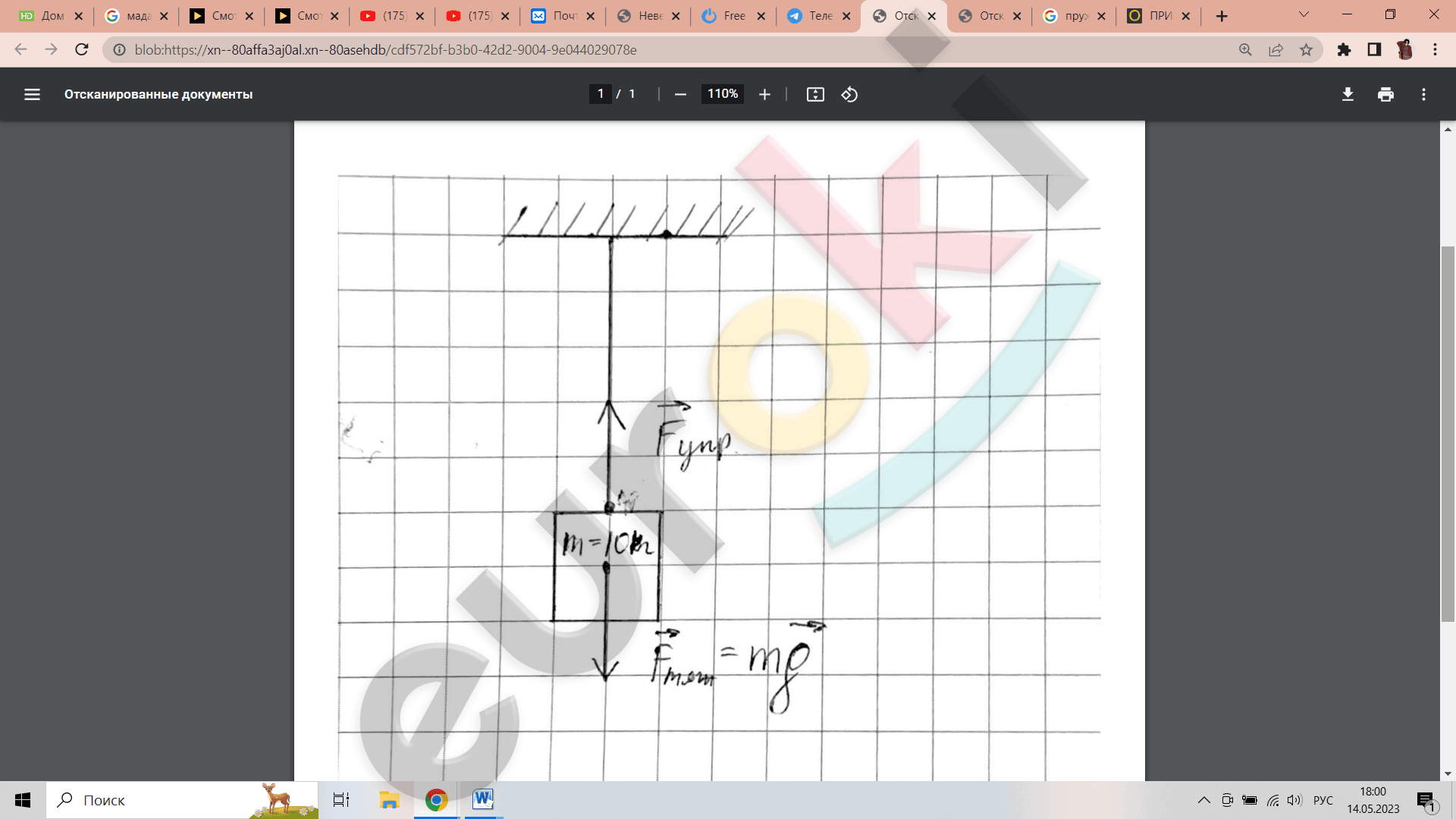Switch to the Google 'мада' tab
This screenshot has width=1456, height=819.
136,16
